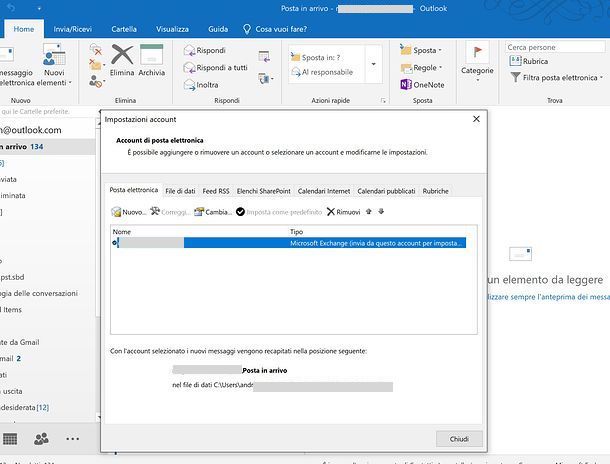Open Filtra posta elettronica dropdown
Viewport: 610px width, 464px height.
557,78
